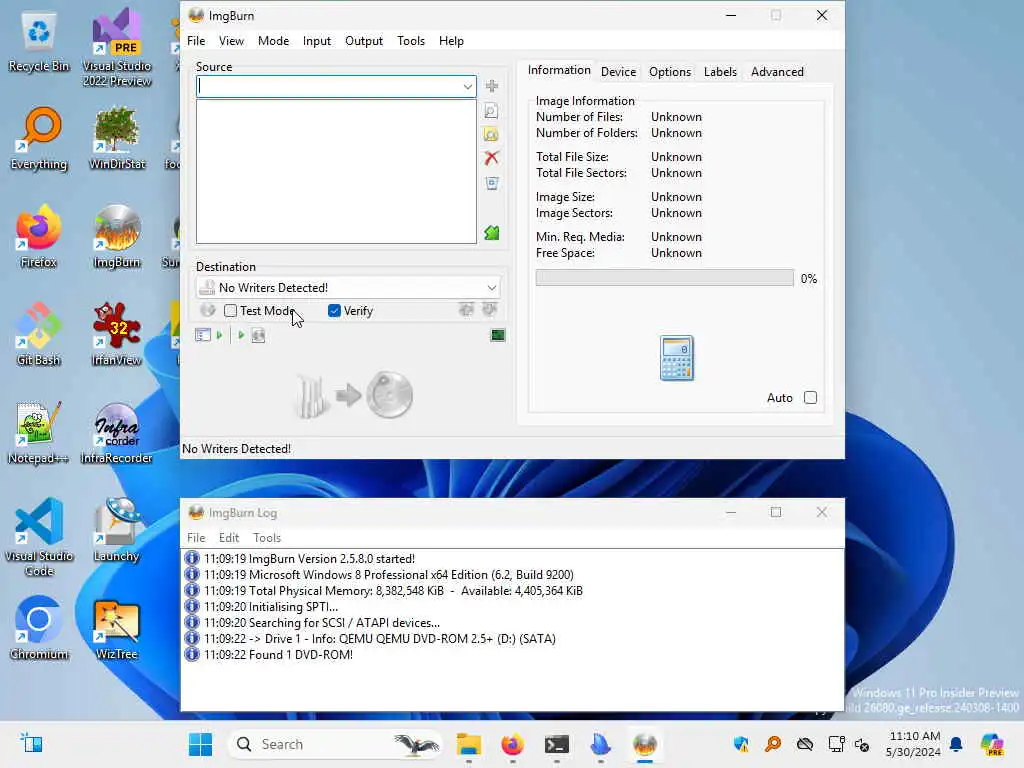The width and height of the screenshot is (1024, 768).
Task: Open the IrfanView desktop icon
Action: [117, 335]
